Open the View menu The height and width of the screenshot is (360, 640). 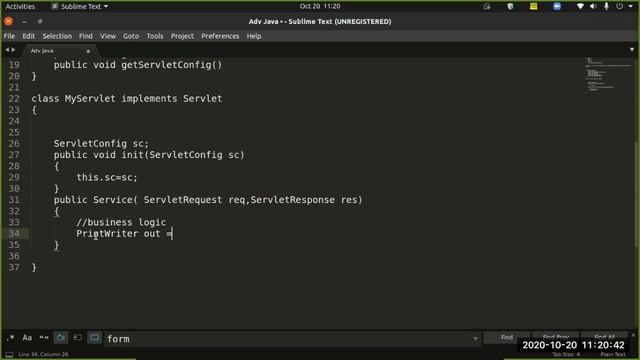(108, 36)
